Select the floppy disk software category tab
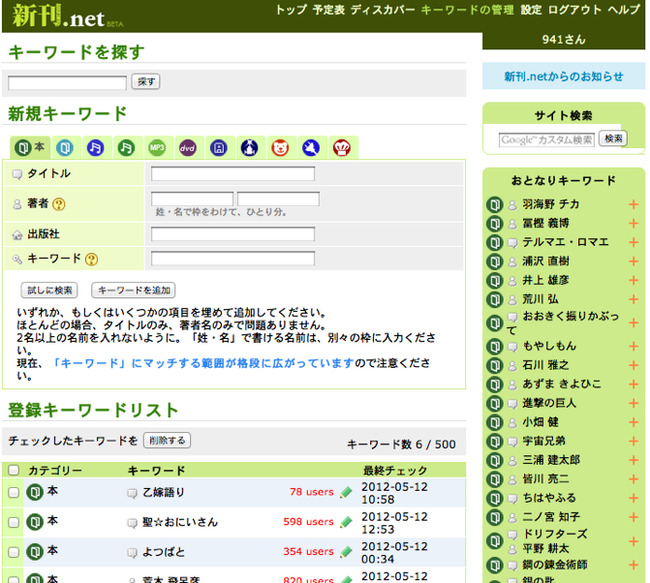Screen dimensions: 650x583 218,148
